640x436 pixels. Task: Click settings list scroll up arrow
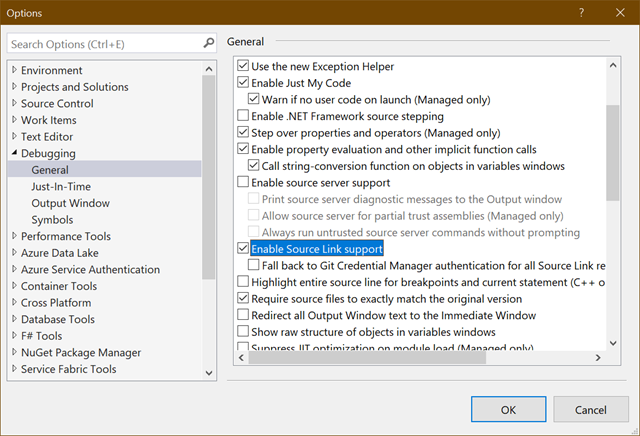tap(613, 65)
